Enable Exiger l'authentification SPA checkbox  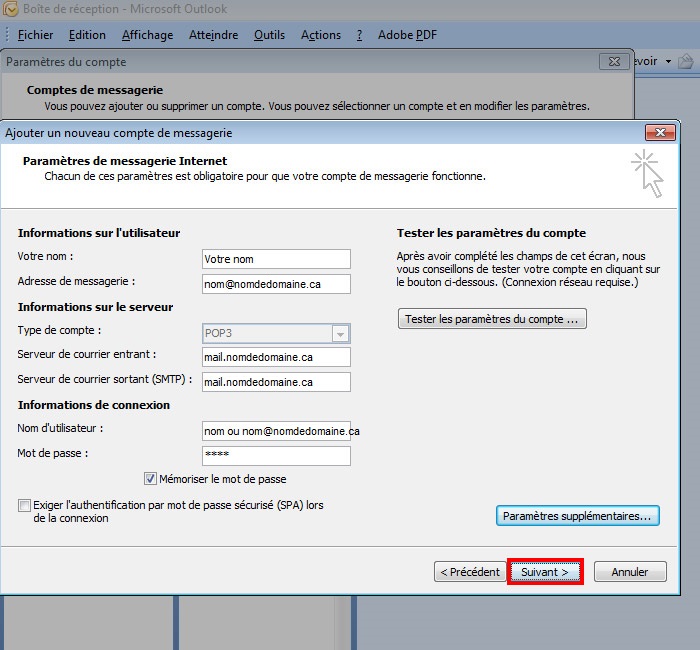[x=24, y=505]
